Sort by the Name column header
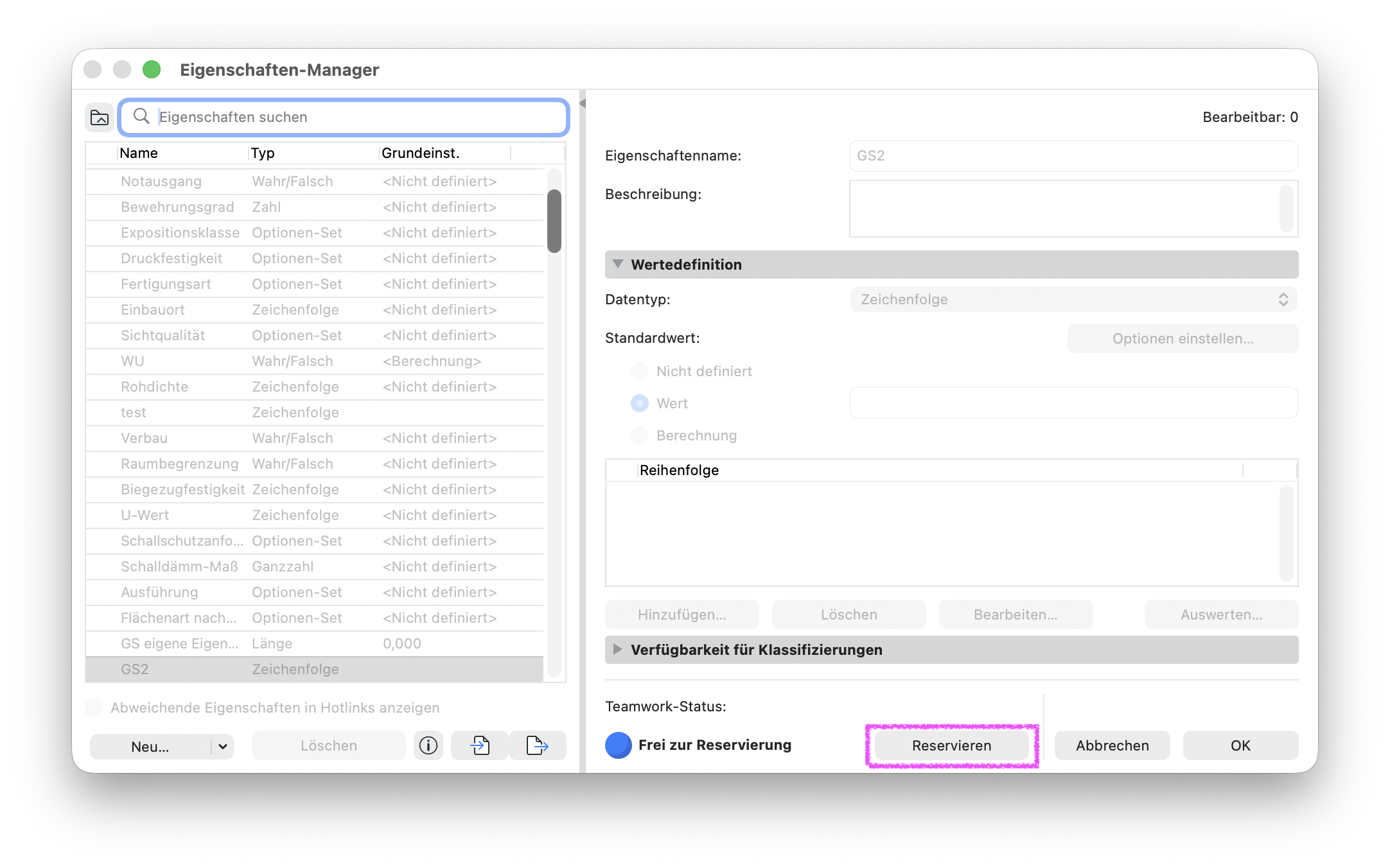The image size is (1390, 868). (183, 153)
